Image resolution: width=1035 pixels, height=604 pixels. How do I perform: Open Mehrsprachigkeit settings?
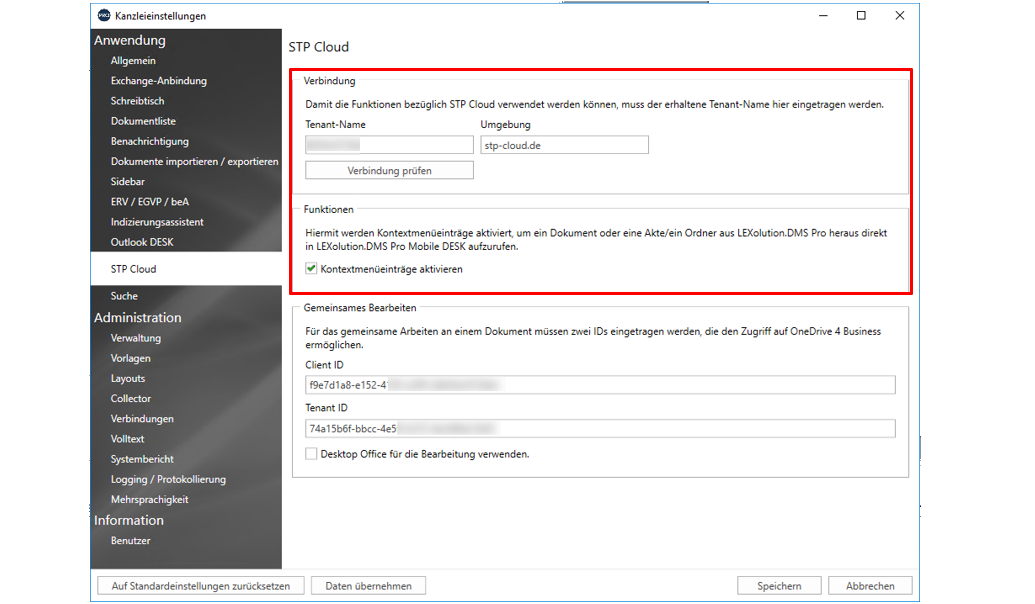pos(149,500)
